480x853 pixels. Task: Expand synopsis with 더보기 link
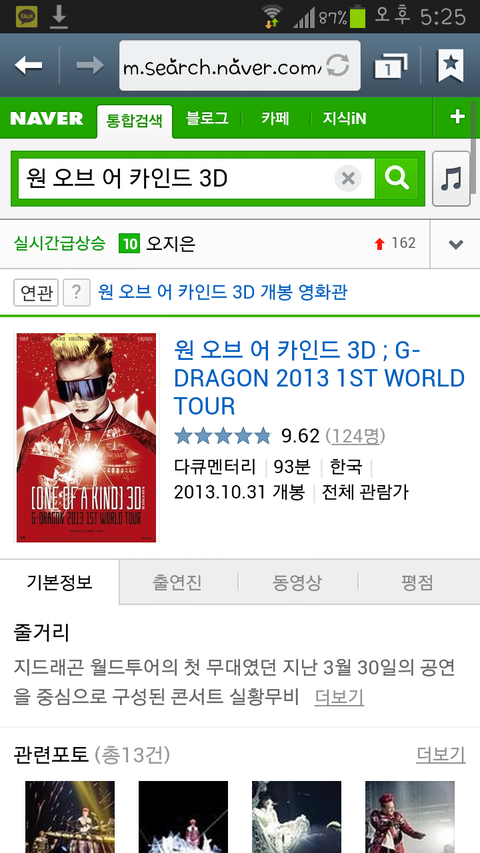(x=339, y=697)
